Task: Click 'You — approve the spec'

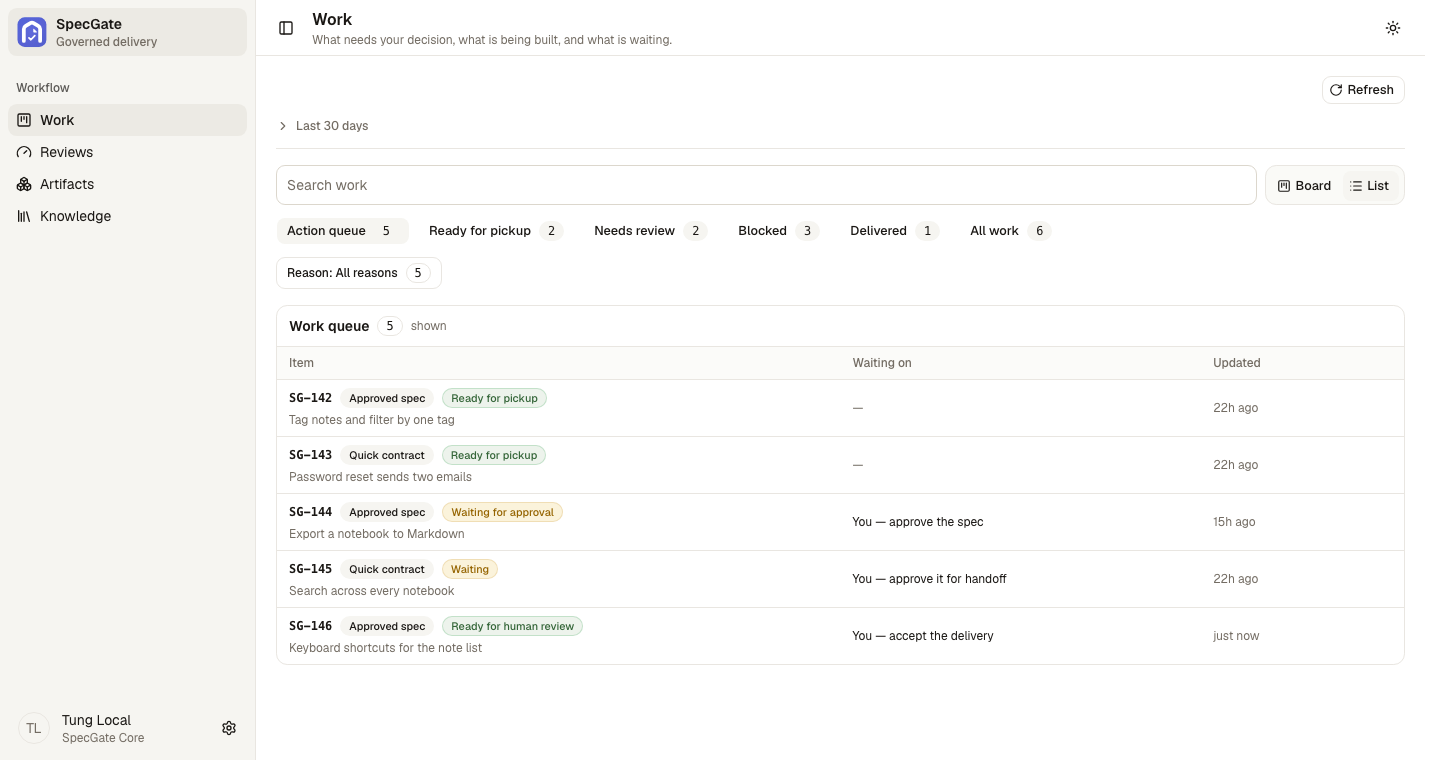Action: click(918, 522)
